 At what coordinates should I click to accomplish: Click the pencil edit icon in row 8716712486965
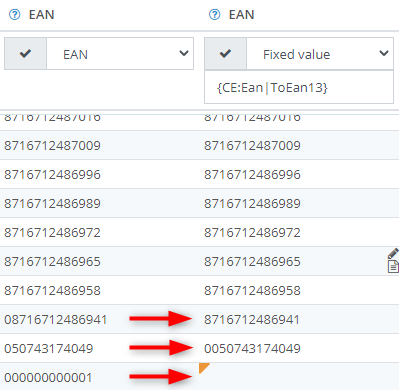[x=393, y=253]
